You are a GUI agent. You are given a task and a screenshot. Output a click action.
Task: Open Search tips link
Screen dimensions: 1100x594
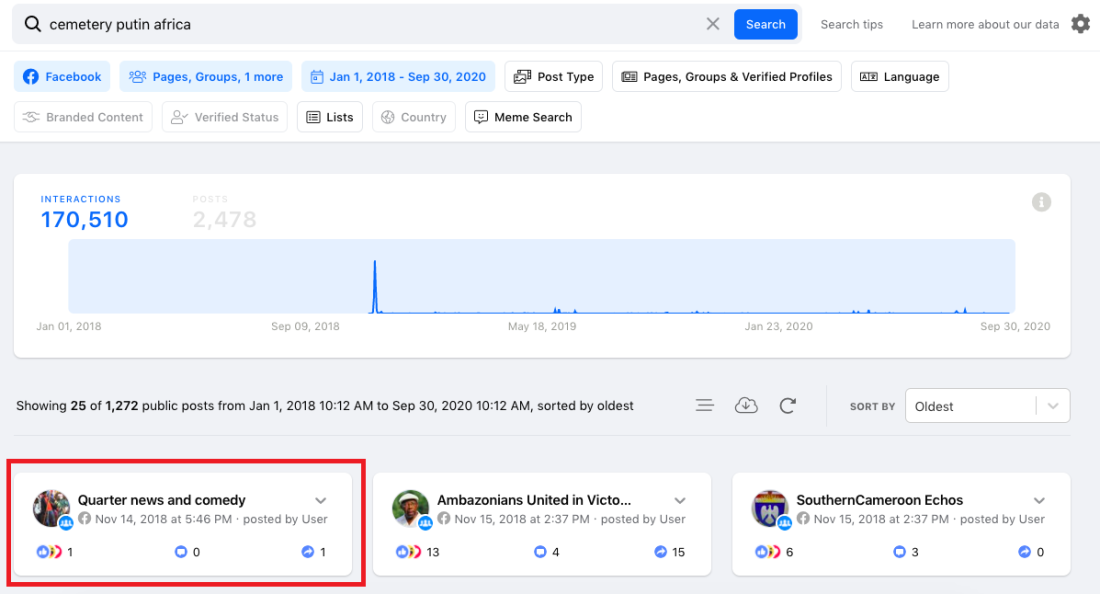pos(852,25)
